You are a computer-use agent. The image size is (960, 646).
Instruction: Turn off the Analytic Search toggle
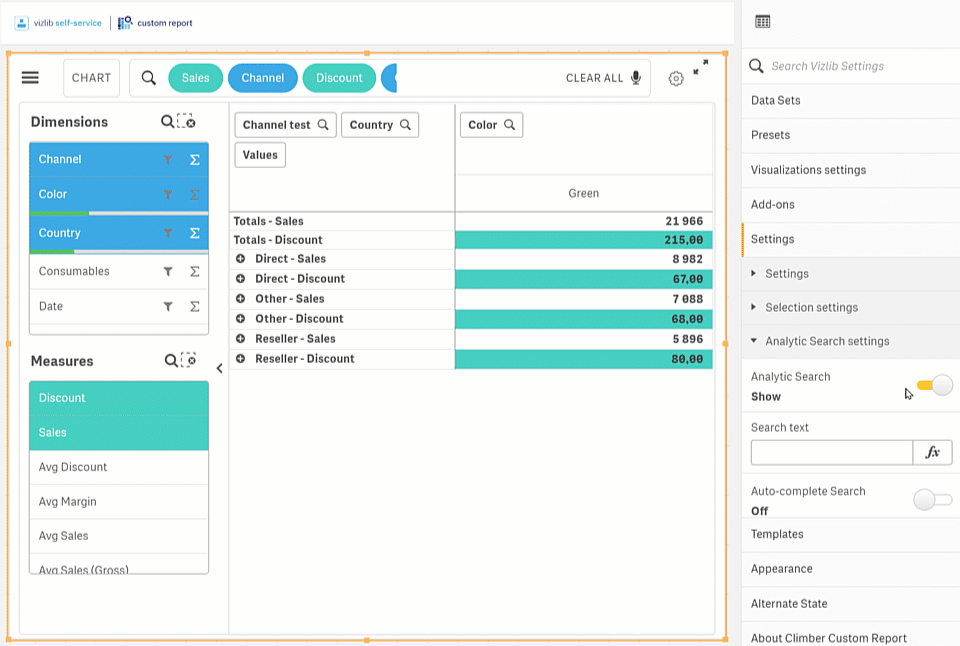click(x=935, y=385)
